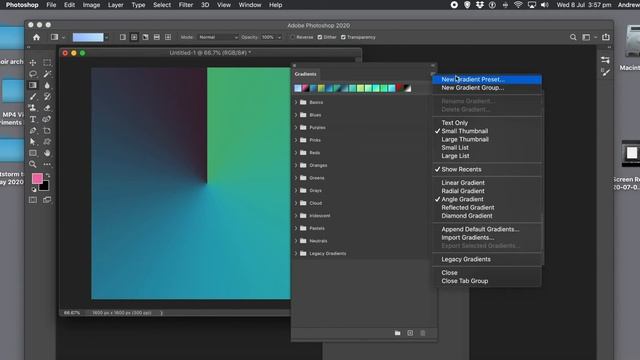
Task: Click the pink foreground color swatch
Action: (37, 178)
